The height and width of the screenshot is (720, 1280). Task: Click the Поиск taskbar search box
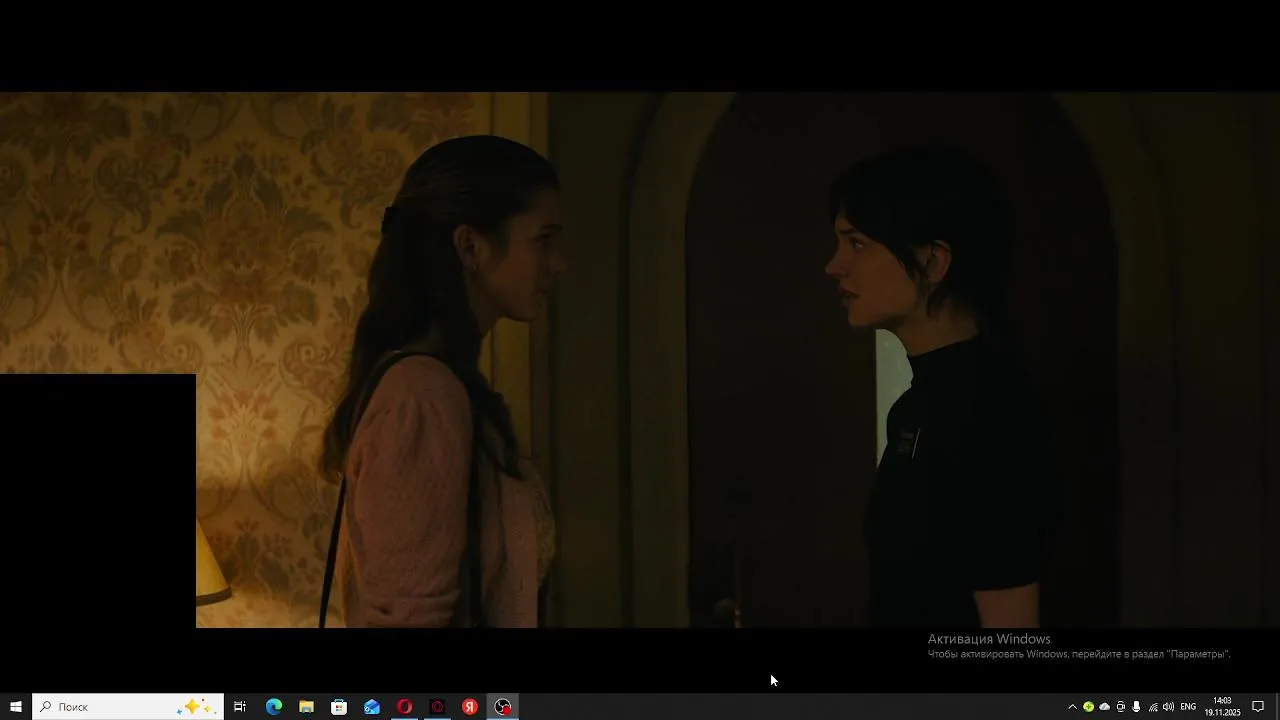point(128,707)
